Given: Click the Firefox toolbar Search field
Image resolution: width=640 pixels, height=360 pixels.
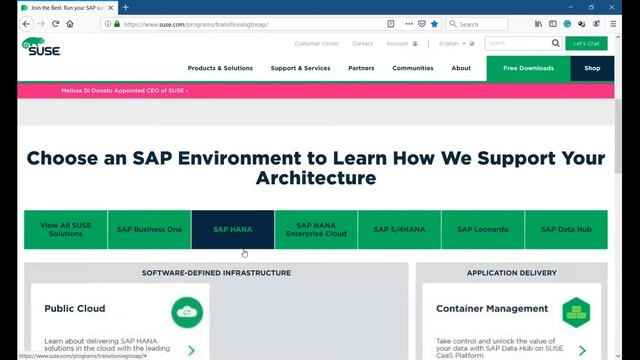Looking at the screenshot, I should click(x=477, y=24).
